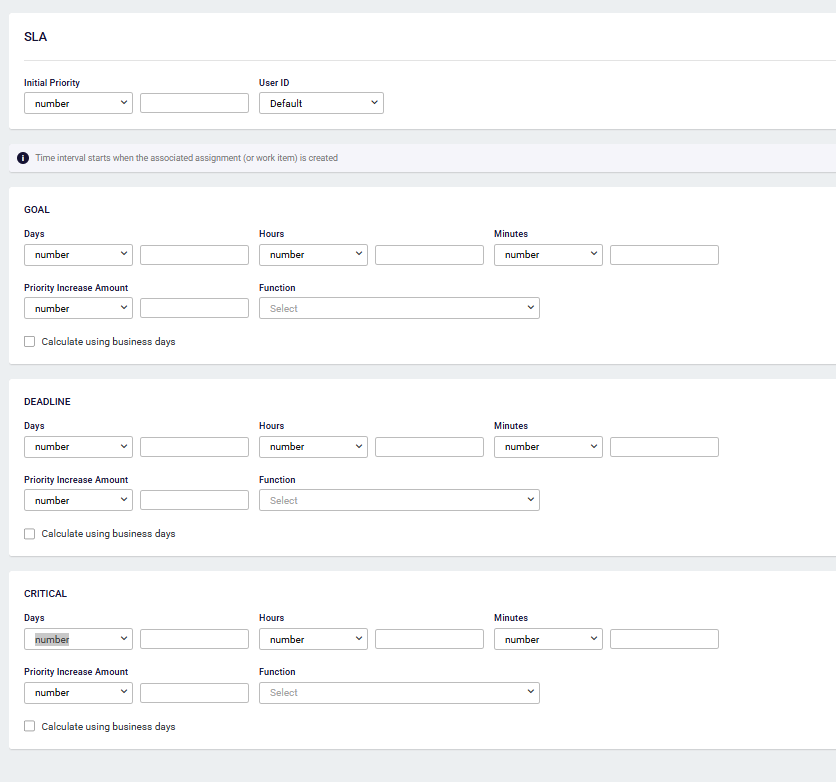Click the Initial Priority value field

click(x=195, y=103)
